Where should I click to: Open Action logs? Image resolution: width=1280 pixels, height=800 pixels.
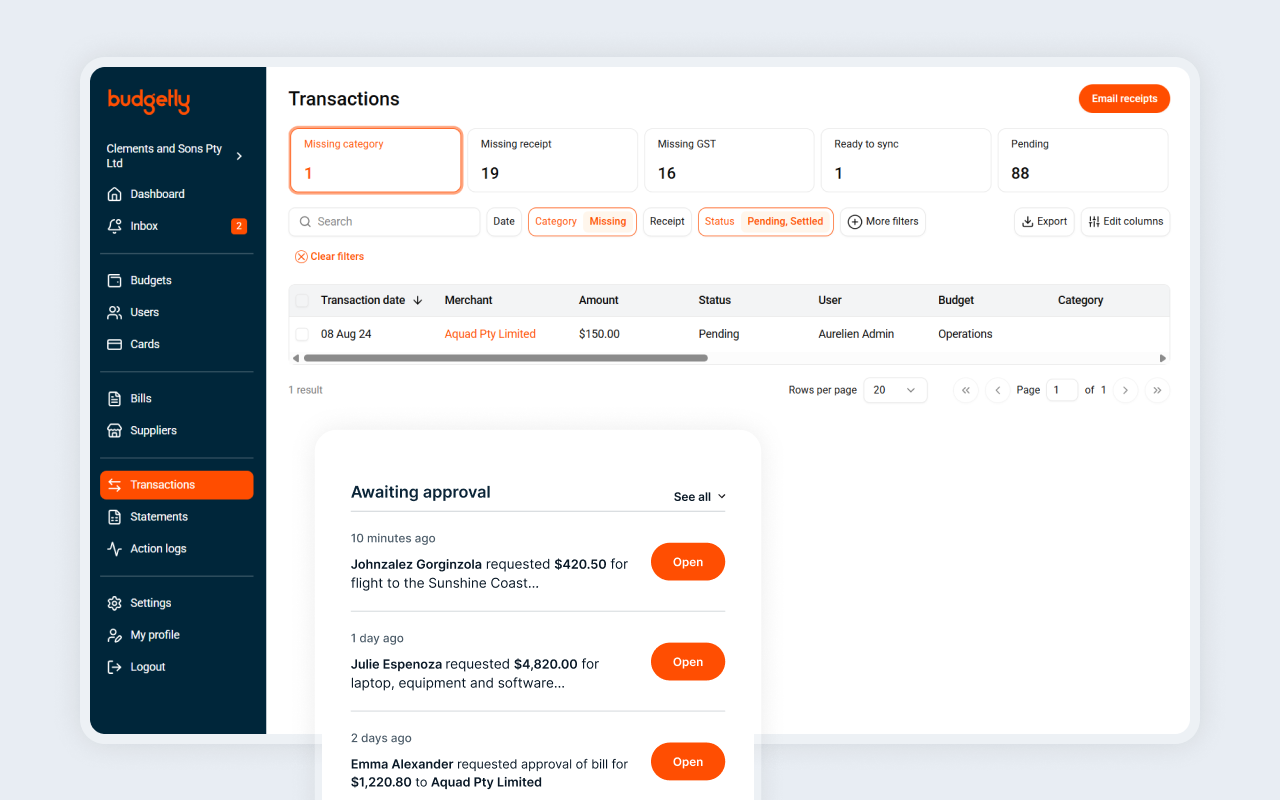(x=157, y=548)
